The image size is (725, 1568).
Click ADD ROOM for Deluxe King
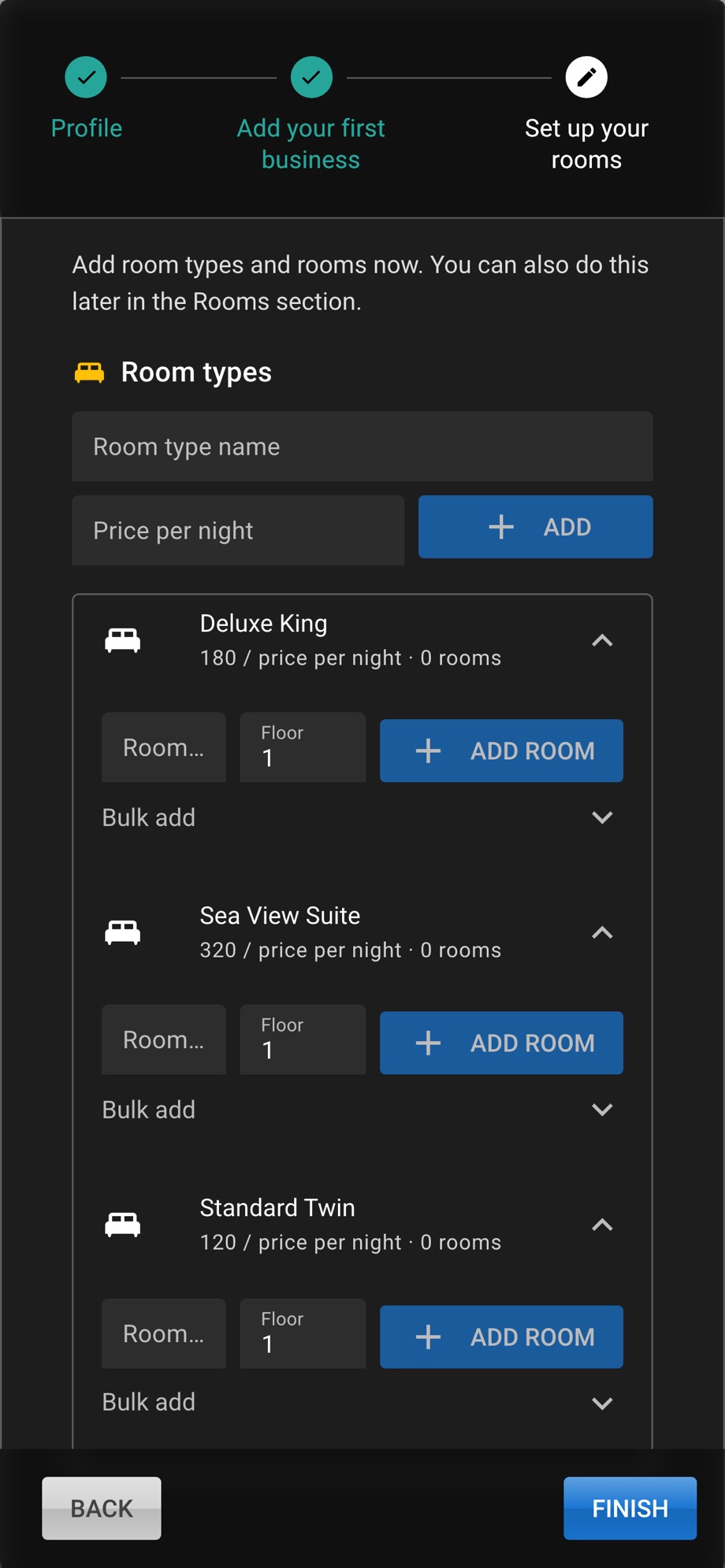(501, 751)
